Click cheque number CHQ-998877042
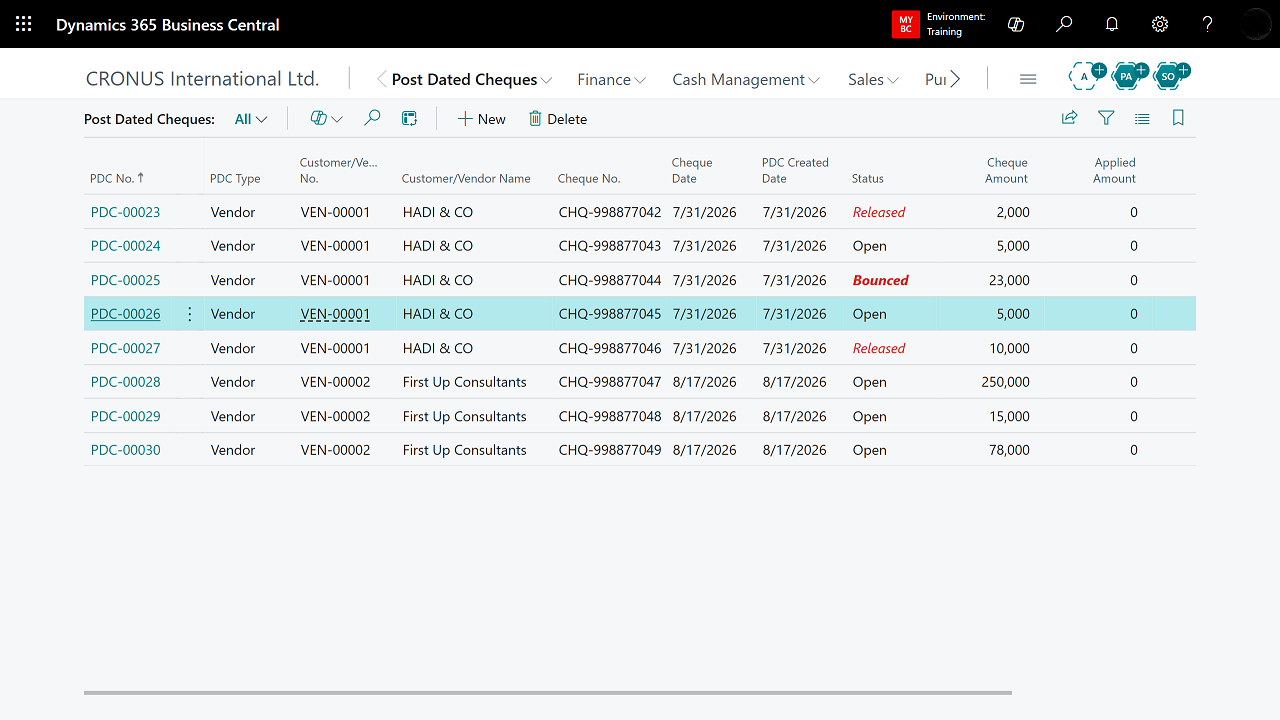This screenshot has height=720, width=1280. 610,212
